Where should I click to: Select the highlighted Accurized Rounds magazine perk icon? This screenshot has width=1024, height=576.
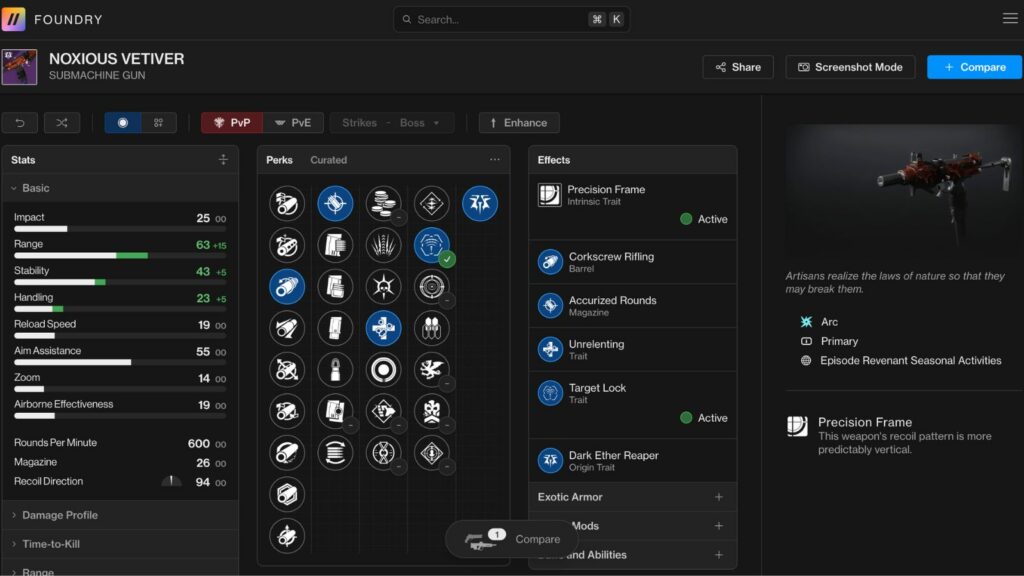(335, 204)
